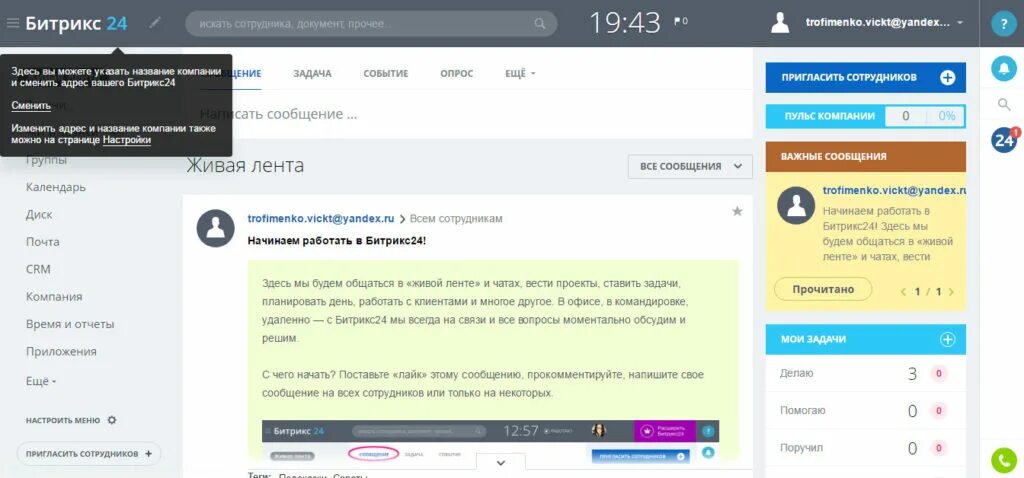Screen dimensions: 1024x478
Task: Click the embedded screenshot thumbnail in the post
Action: [490, 440]
